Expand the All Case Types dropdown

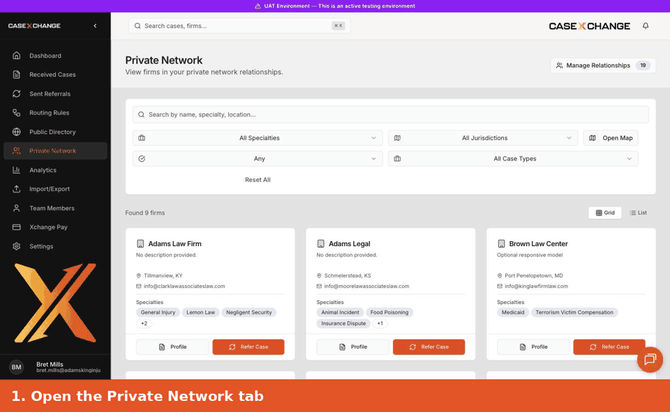click(513, 159)
